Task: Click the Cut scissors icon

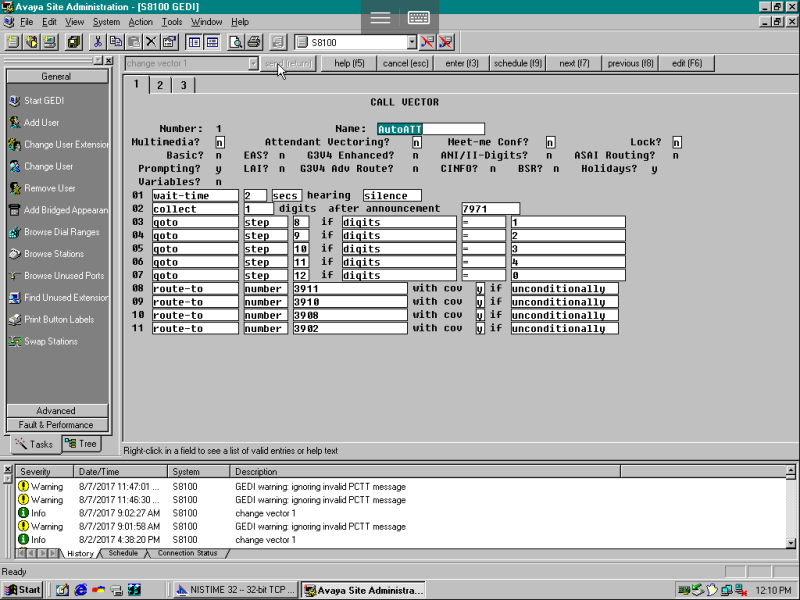Action: tap(98, 42)
